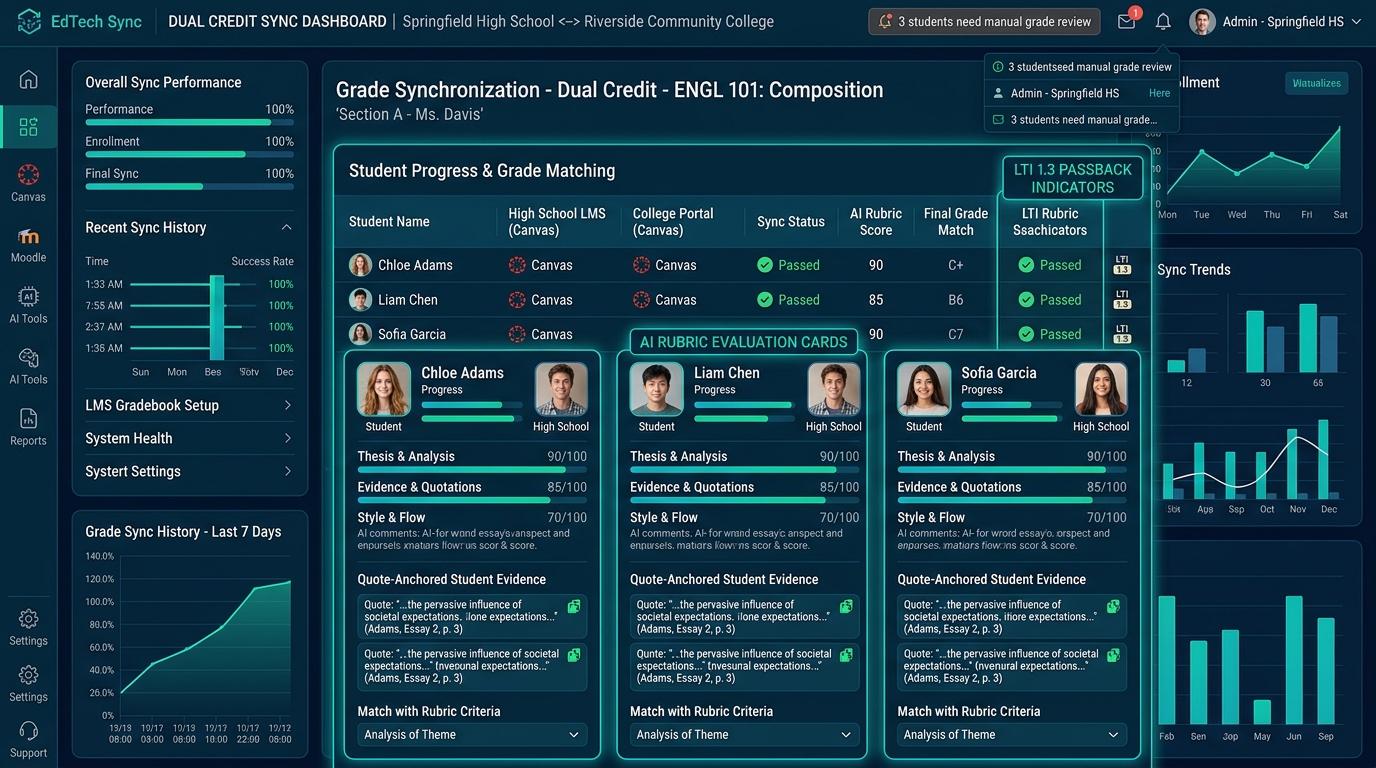
Task: Click the LTI 1.3 badge in Chloe Adams's row
Action: point(1122,265)
